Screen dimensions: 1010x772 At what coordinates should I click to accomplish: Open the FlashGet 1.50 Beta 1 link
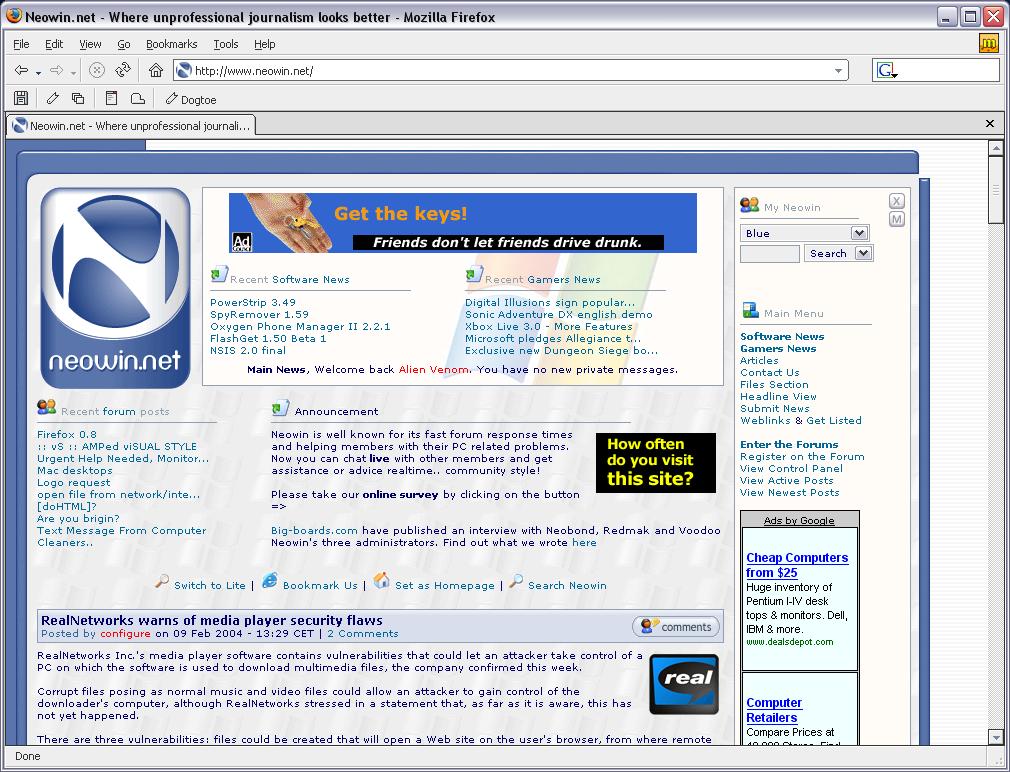pos(268,338)
